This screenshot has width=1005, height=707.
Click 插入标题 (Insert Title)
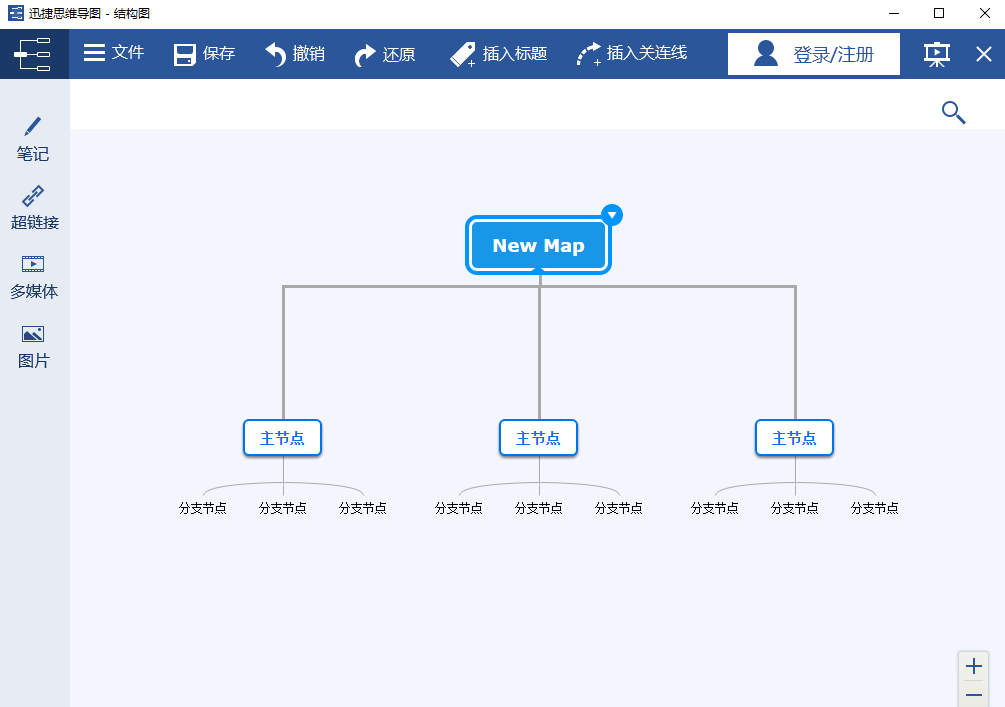click(x=498, y=53)
